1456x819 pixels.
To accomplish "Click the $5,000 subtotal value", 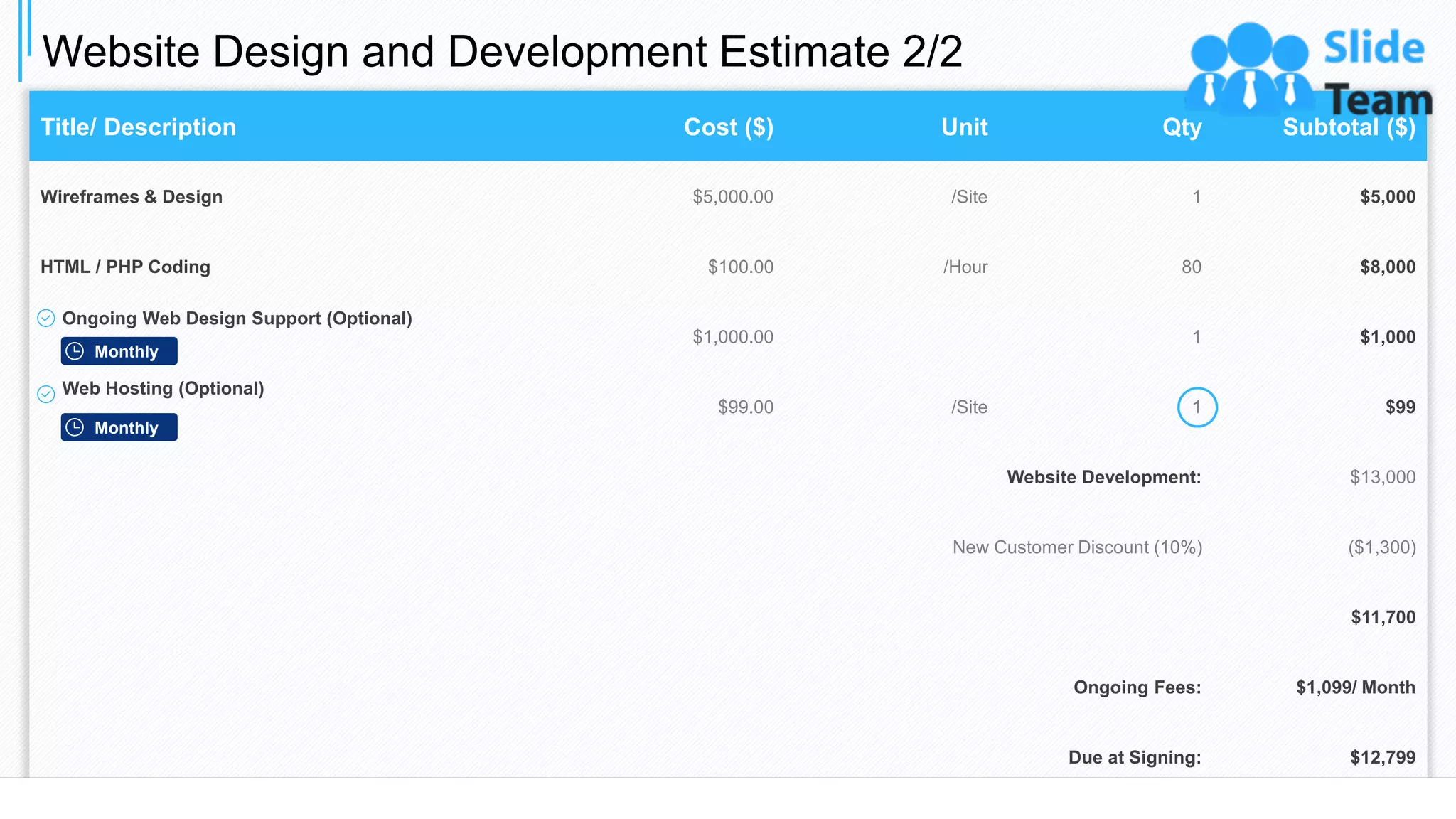I will click(x=1388, y=197).
